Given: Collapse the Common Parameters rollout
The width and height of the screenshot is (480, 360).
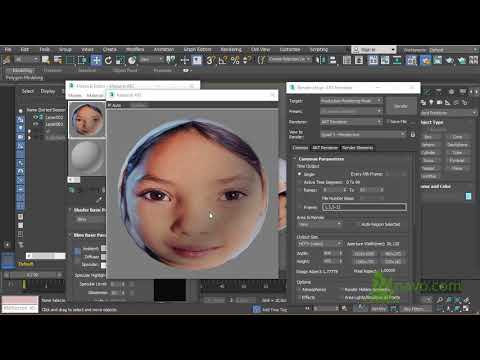Looking at the screenshot, I should (x=321, y=159).
